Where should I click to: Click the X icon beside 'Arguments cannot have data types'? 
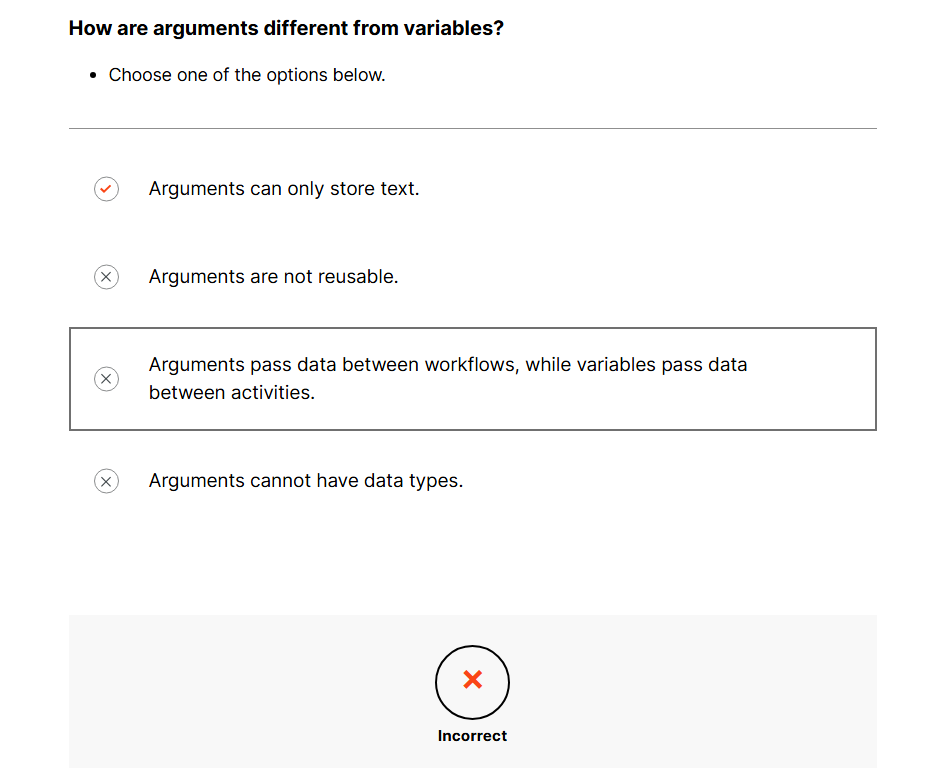point(106,481)
